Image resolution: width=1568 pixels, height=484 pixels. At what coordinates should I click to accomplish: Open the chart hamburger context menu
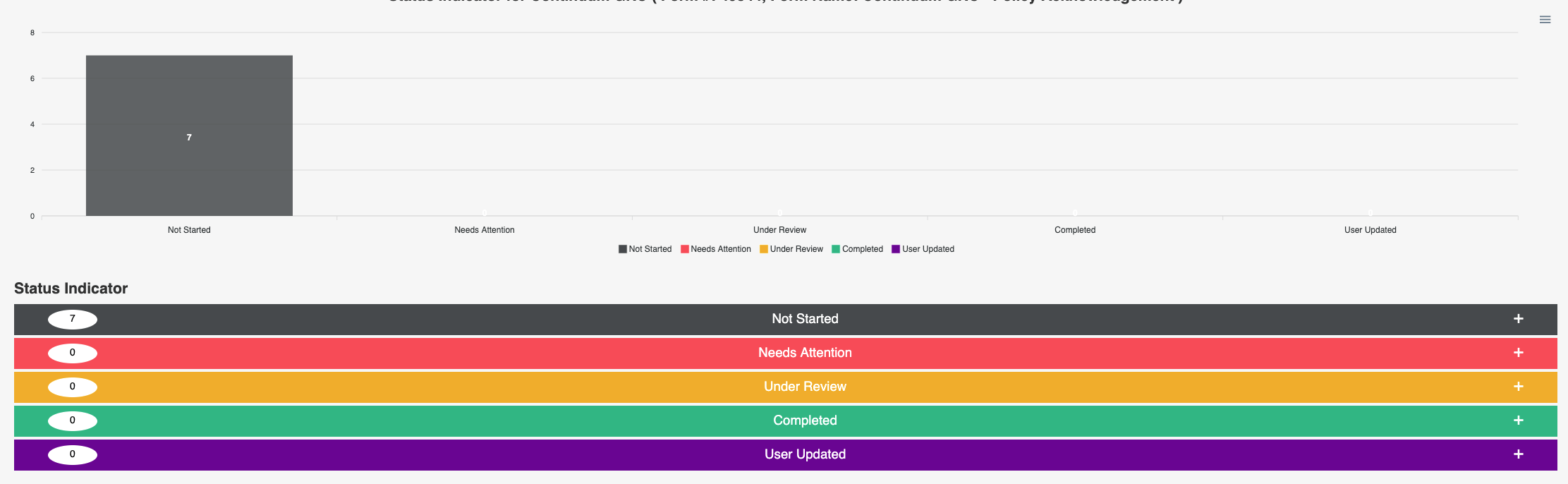1545,20
